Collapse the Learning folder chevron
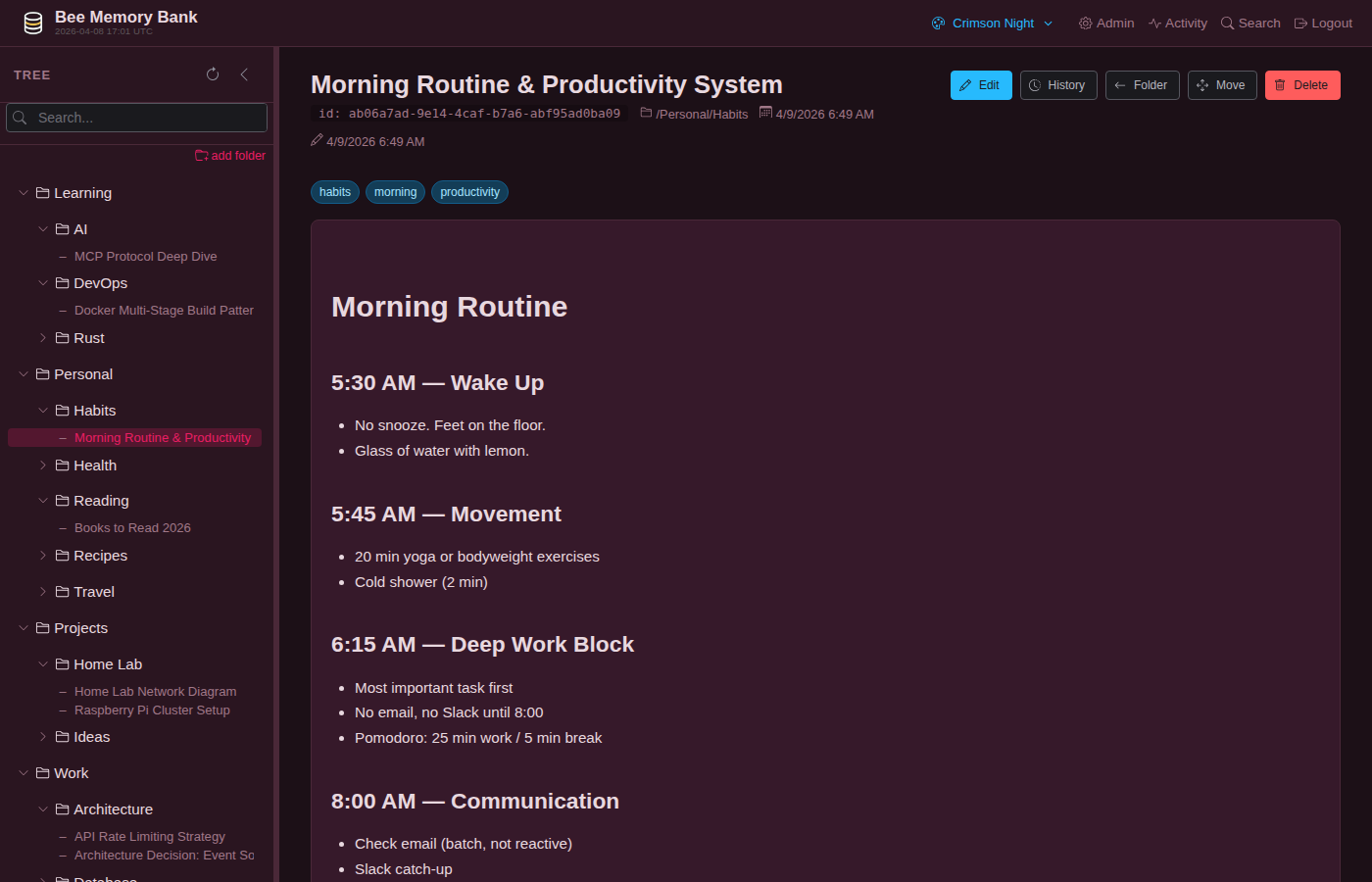This screenshot has width=1372, height=882. pos(24,193)
